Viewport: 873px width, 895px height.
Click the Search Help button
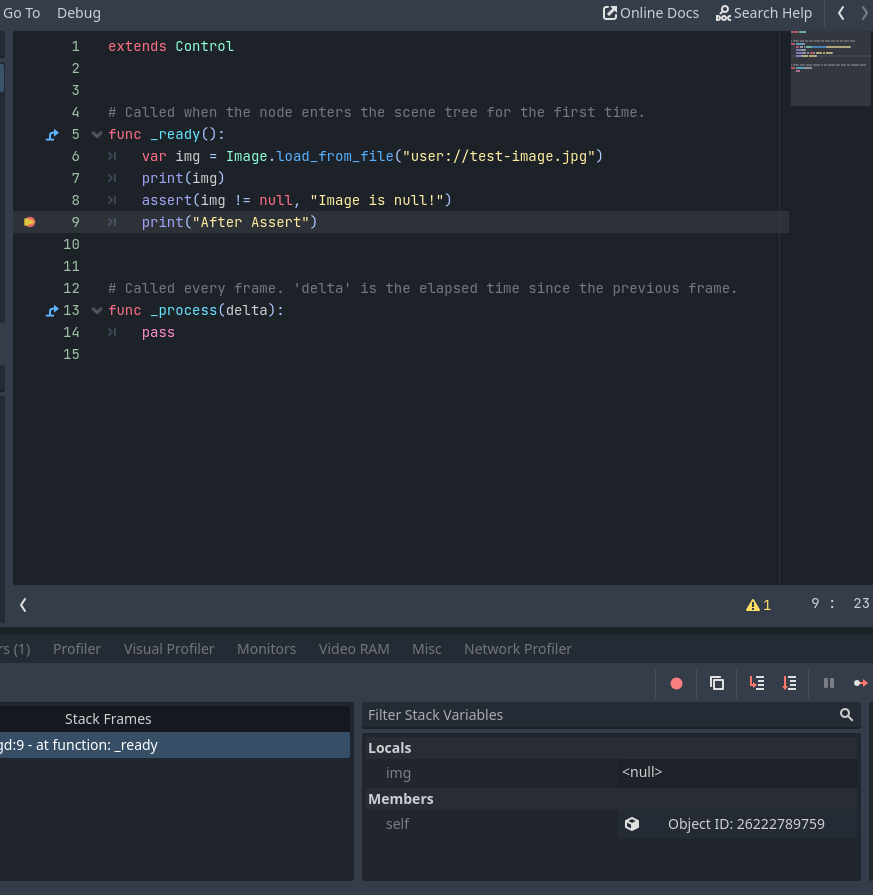[764, 13]
